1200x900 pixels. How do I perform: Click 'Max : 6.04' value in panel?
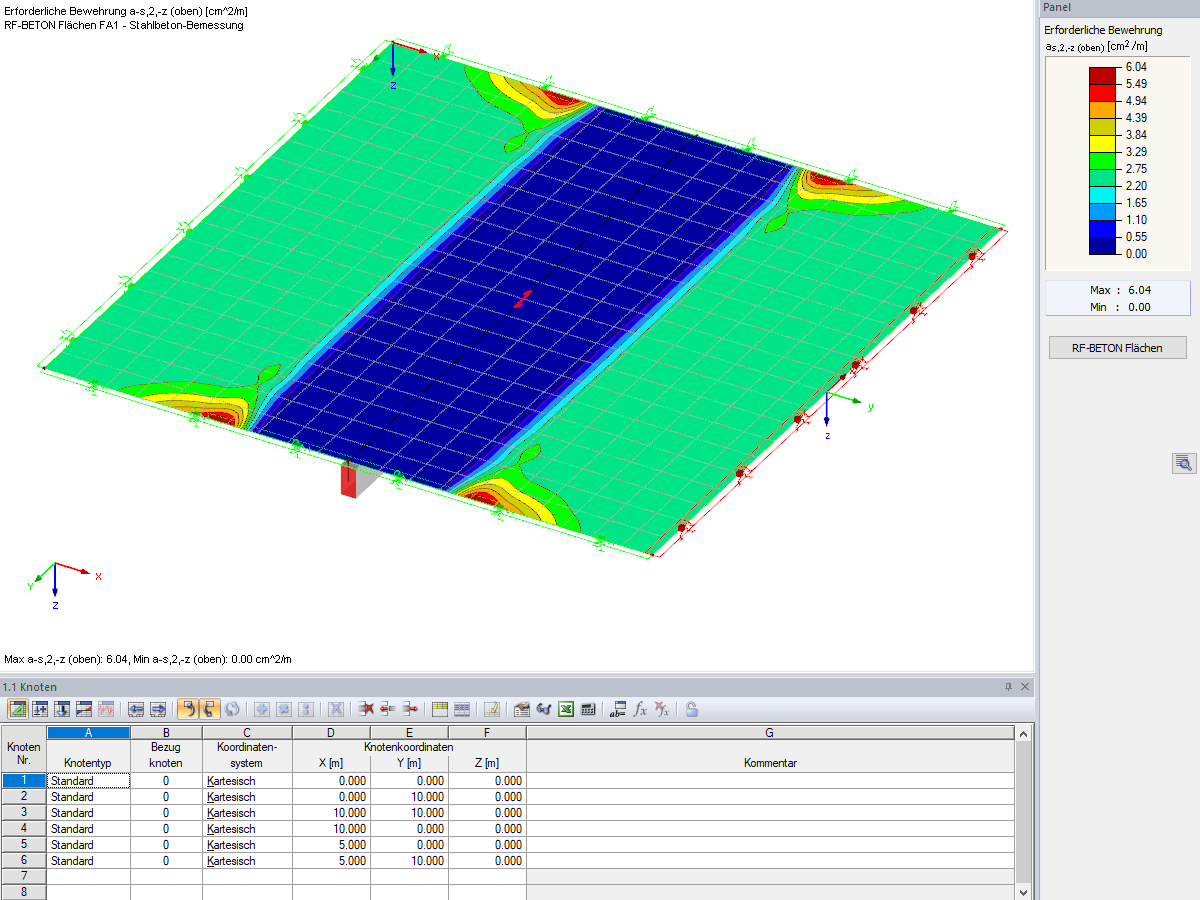click(1120, 290)
